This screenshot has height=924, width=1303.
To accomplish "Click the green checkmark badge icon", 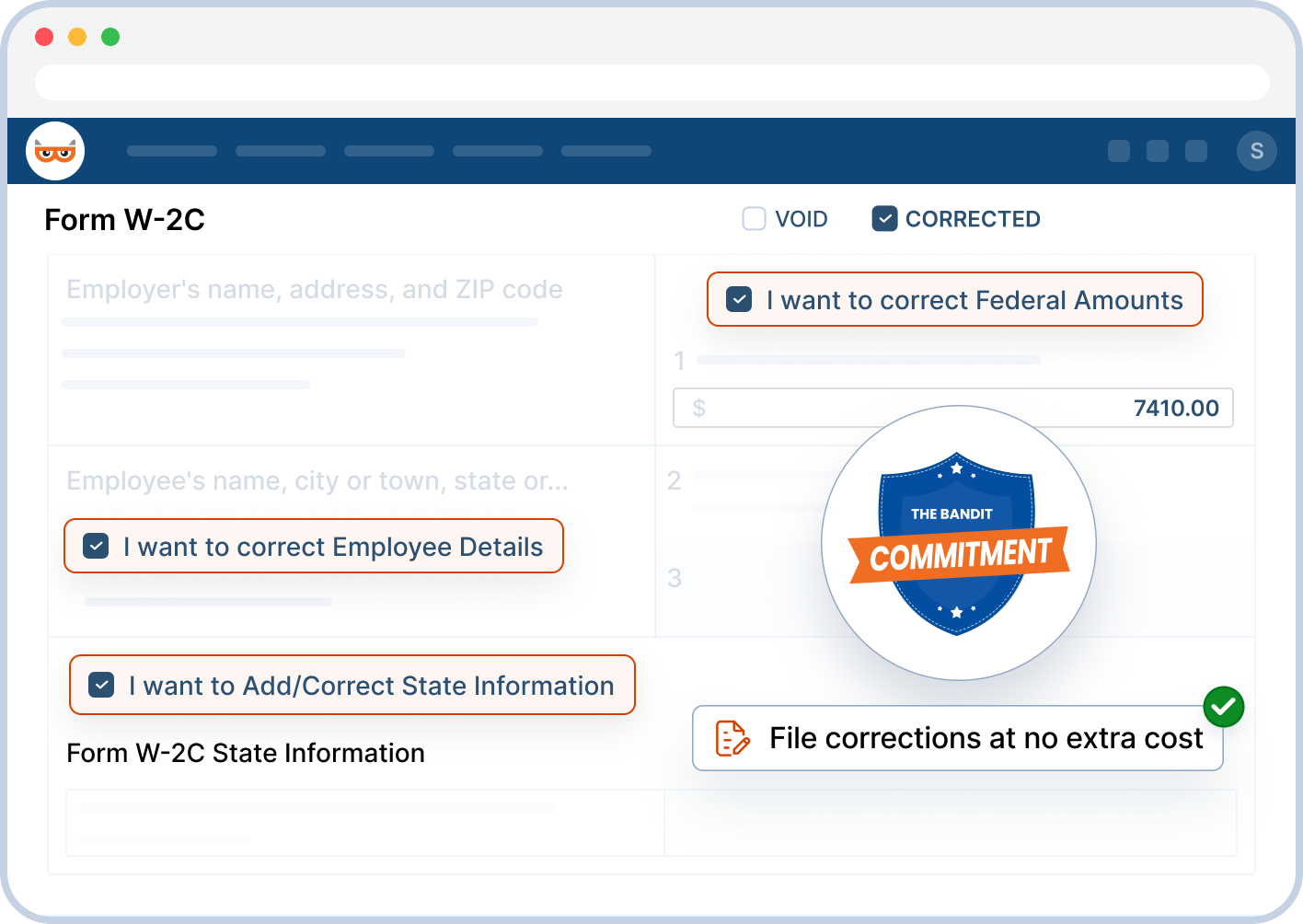I will click(x=1223, y=707).
